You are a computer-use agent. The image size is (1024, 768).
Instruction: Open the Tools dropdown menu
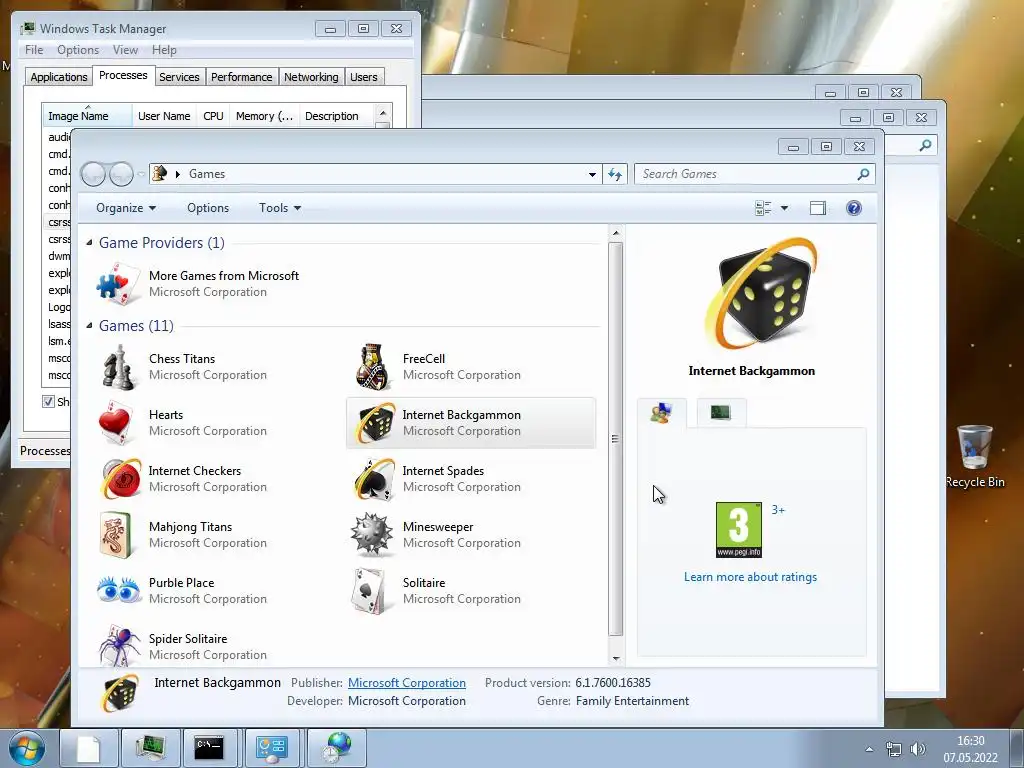(x=280, y=208)
